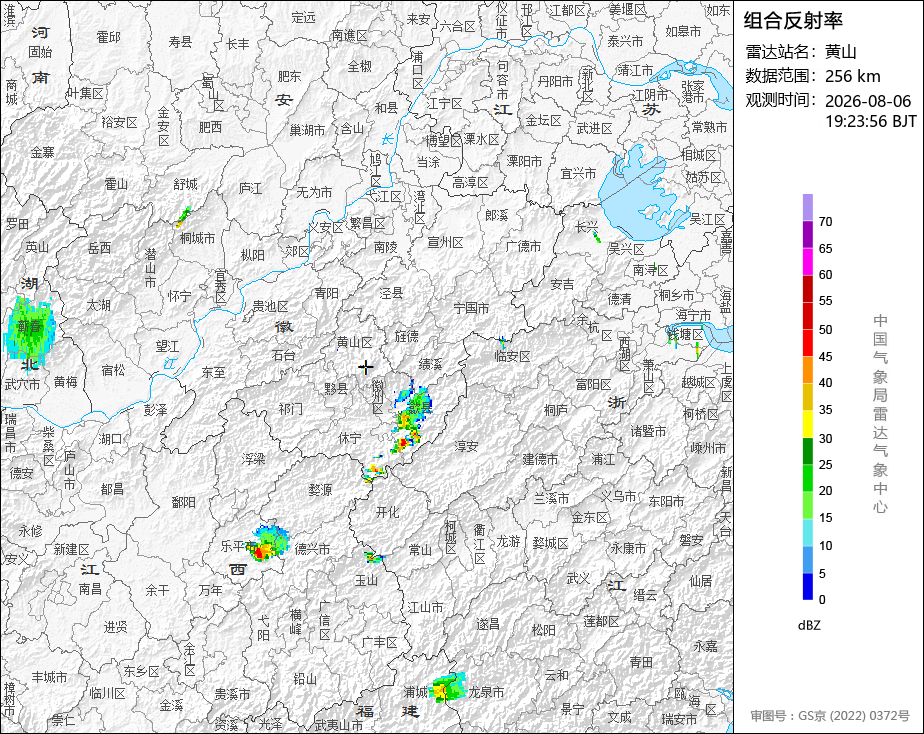This screenshot has height=734, width=924.
Task: Click the radar echo over 蕲春
Action: click(x=29, y=329)
